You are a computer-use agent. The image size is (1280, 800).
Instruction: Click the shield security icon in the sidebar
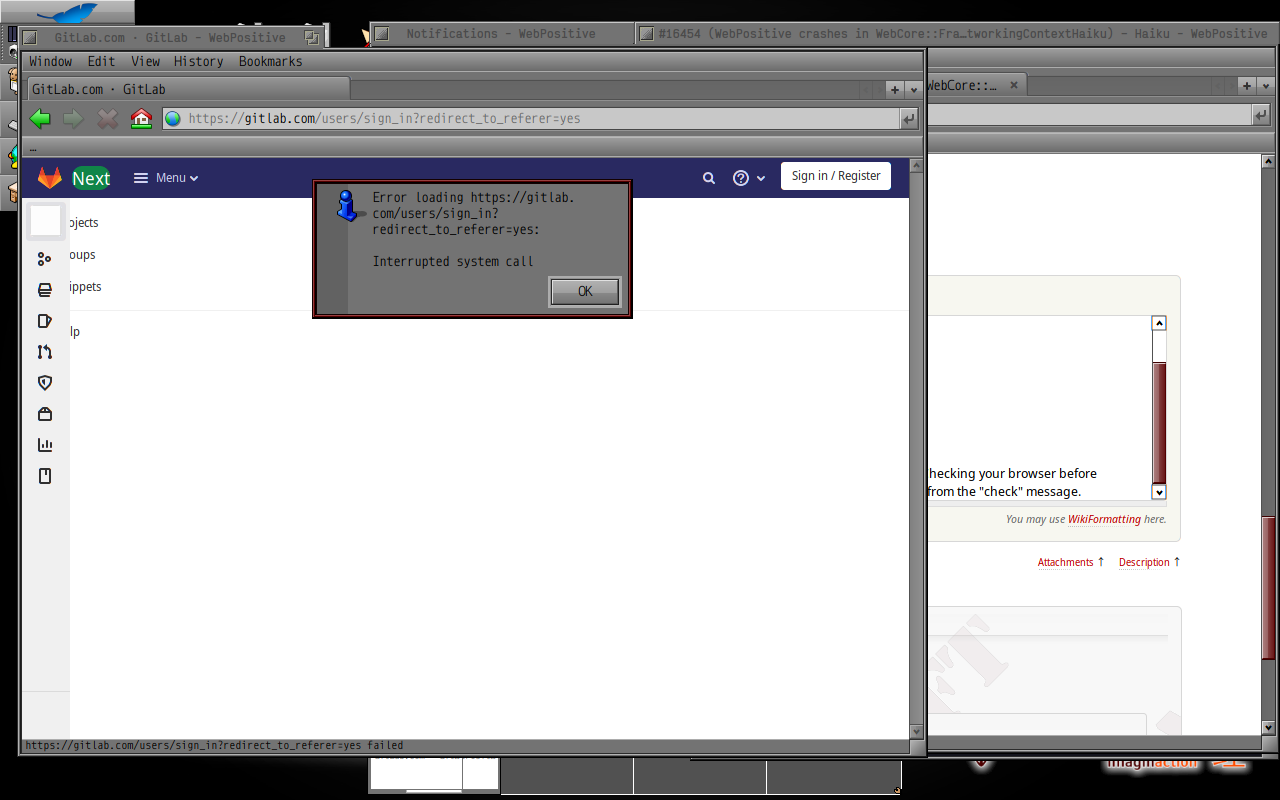[44, 383]
